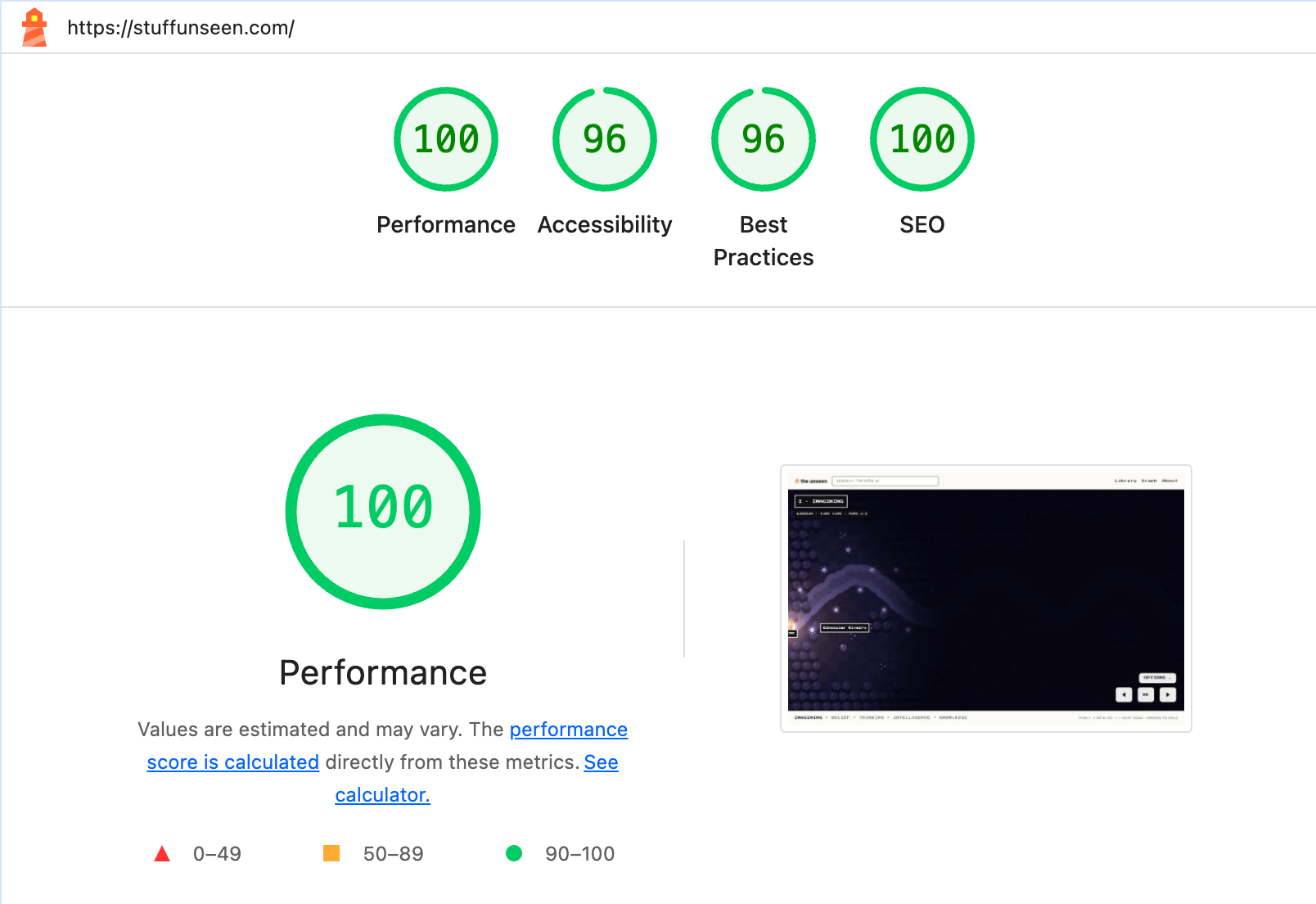Select the '90–100' legend range text

(580, 854)
